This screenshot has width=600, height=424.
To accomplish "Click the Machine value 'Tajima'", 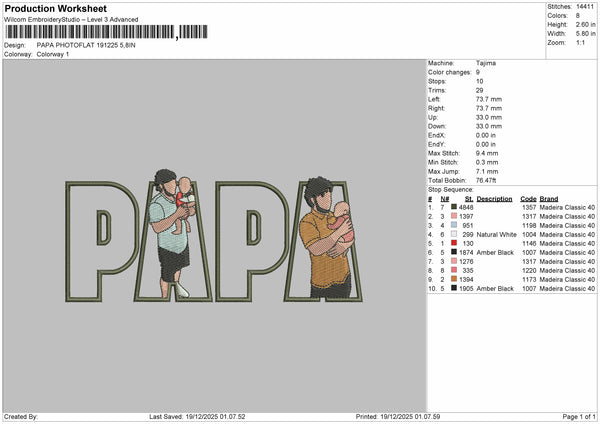I will click(x=486, y=63).
